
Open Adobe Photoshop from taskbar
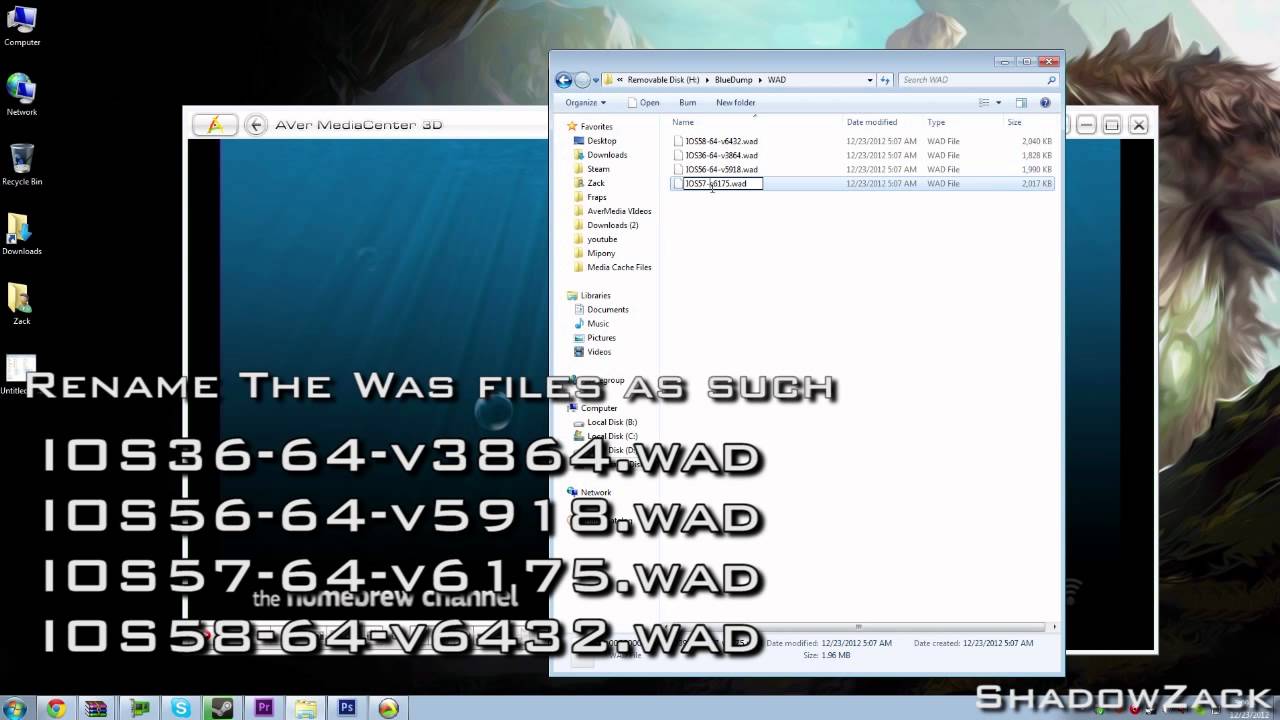(x=347, y=708)
